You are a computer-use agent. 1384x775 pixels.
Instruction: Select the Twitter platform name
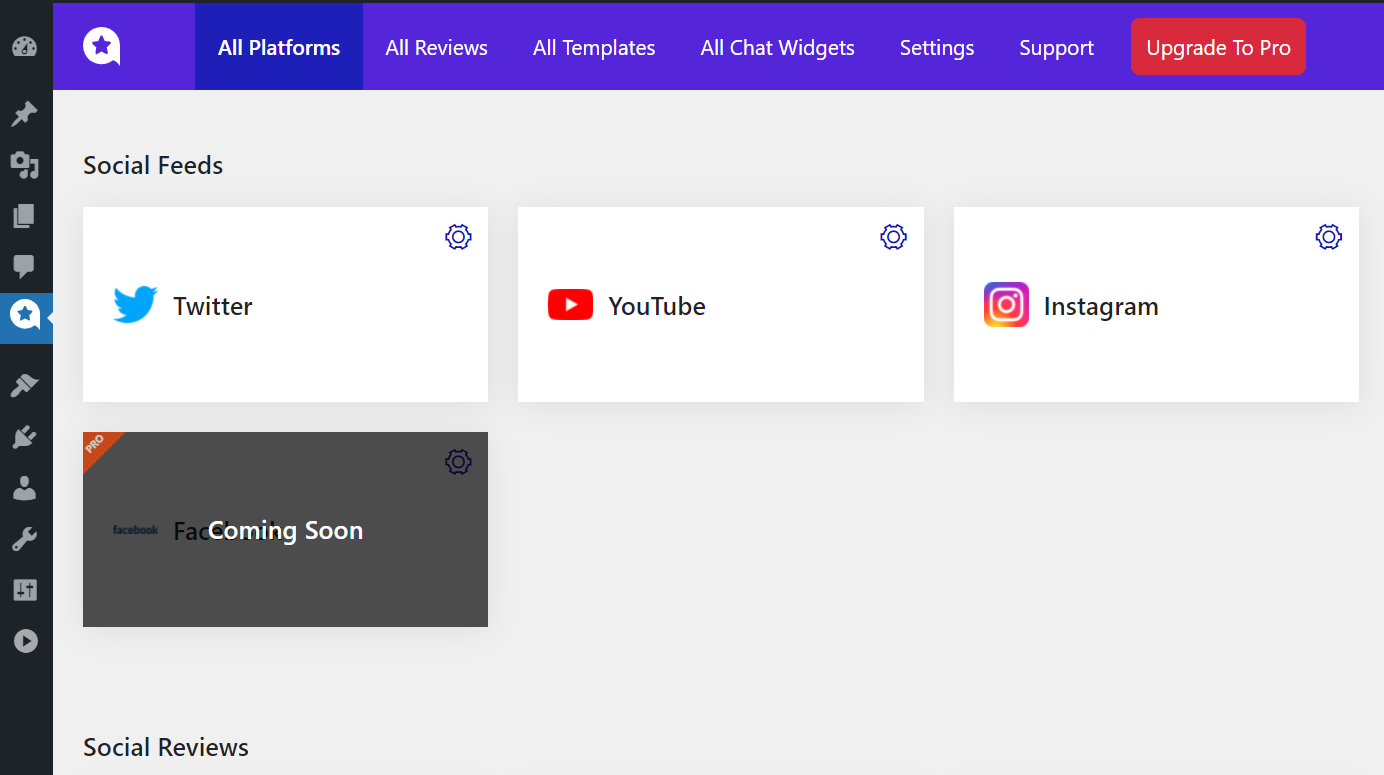(x=213, y=306)
